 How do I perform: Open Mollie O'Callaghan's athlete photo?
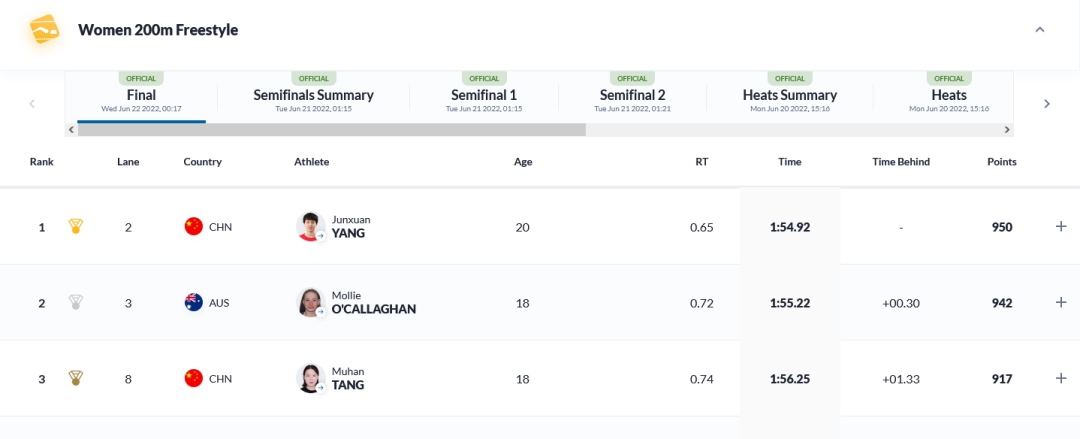pos(311,303)
